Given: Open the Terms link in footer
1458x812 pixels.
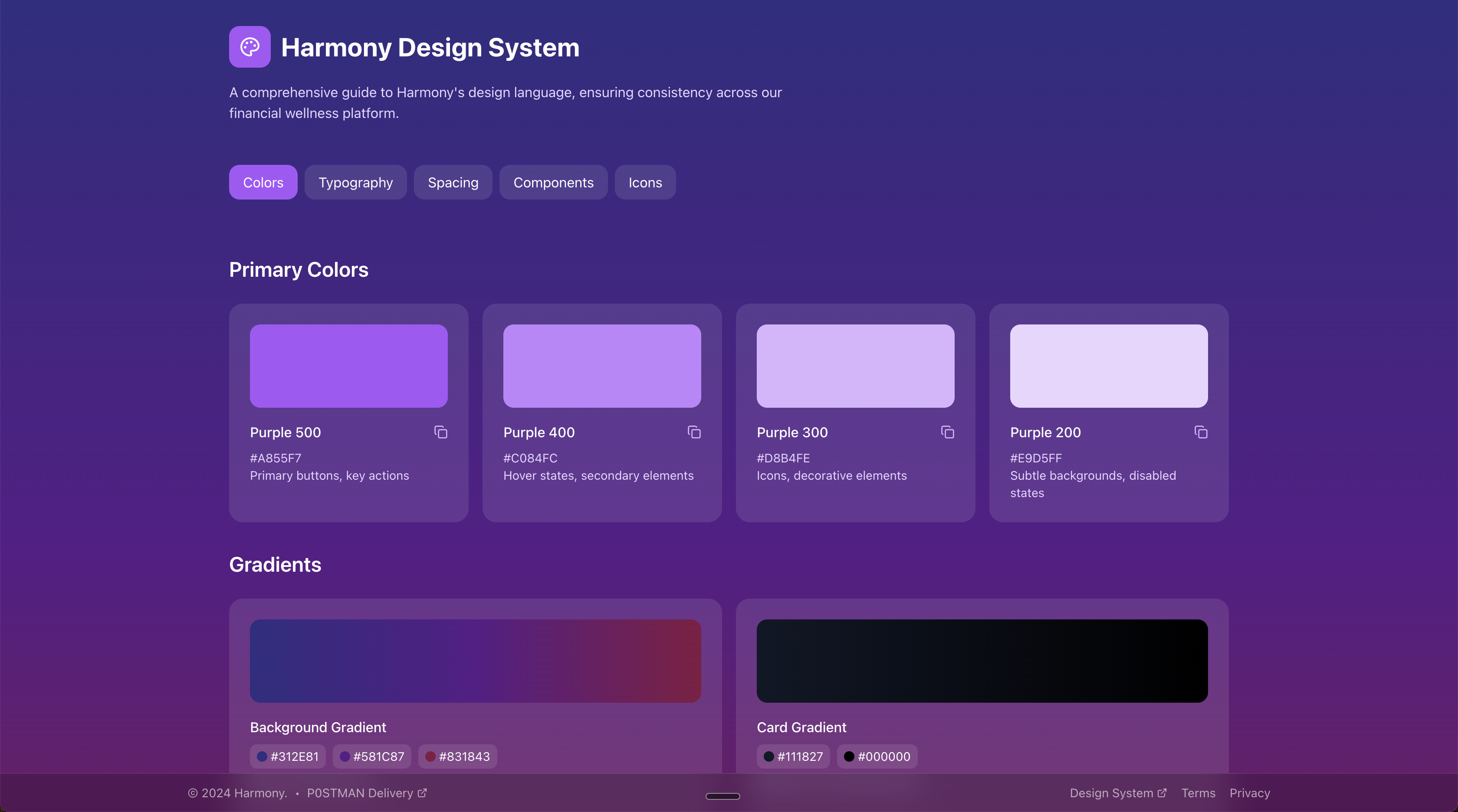Looking at the screenshot, I should point(1198,793).
